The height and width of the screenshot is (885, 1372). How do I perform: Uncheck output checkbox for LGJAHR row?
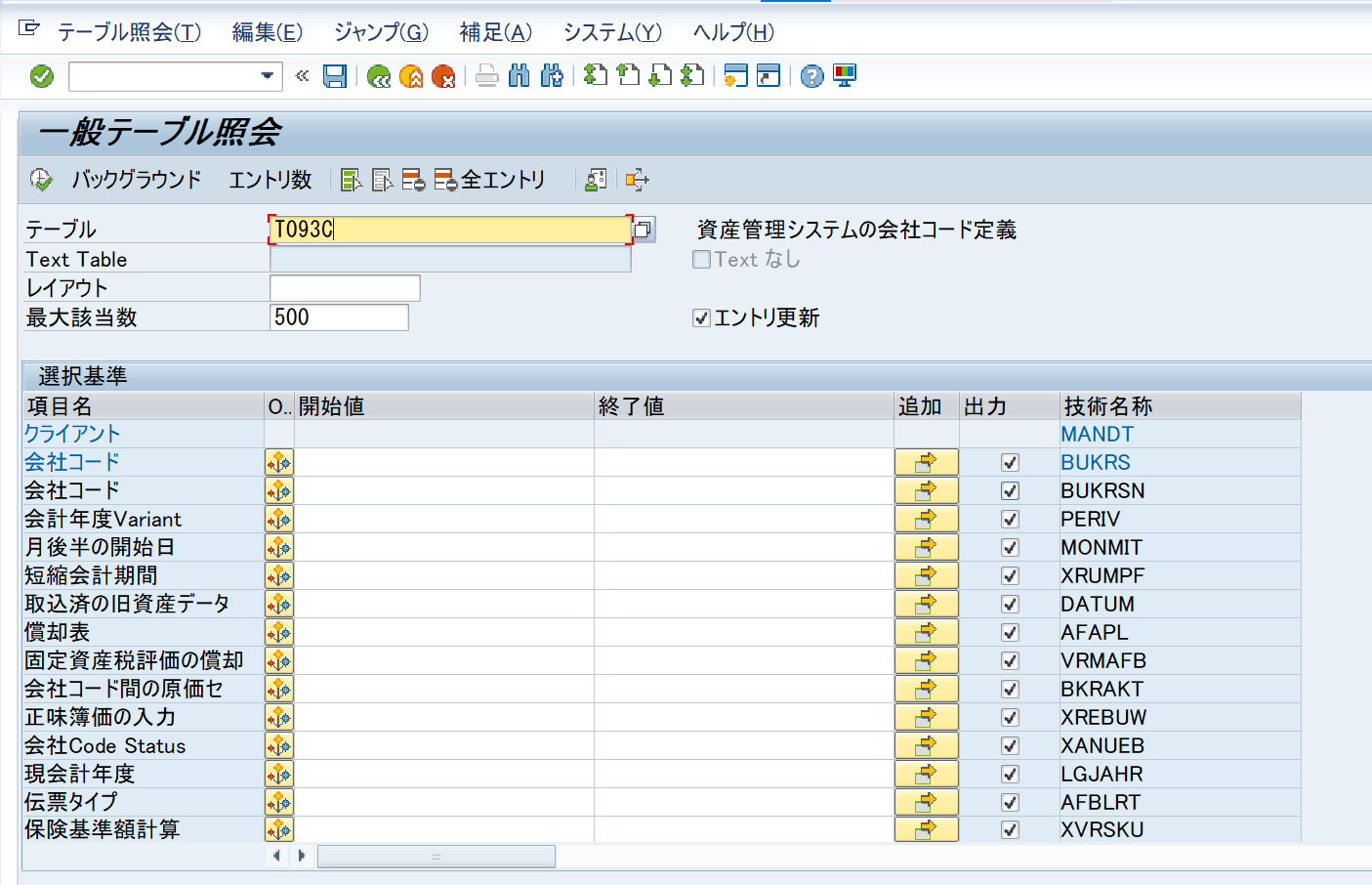1010,775
